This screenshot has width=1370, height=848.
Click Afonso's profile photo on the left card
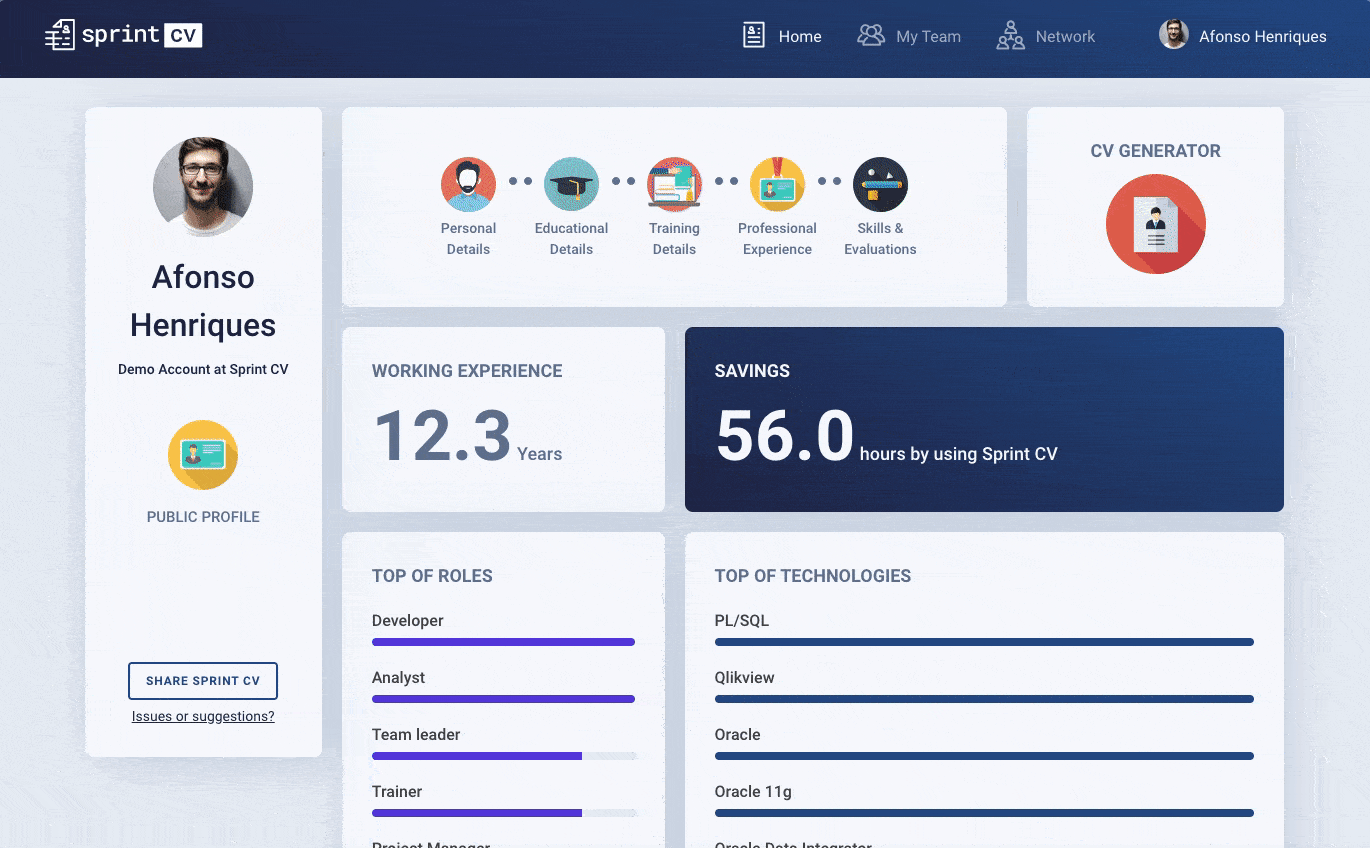203,187
